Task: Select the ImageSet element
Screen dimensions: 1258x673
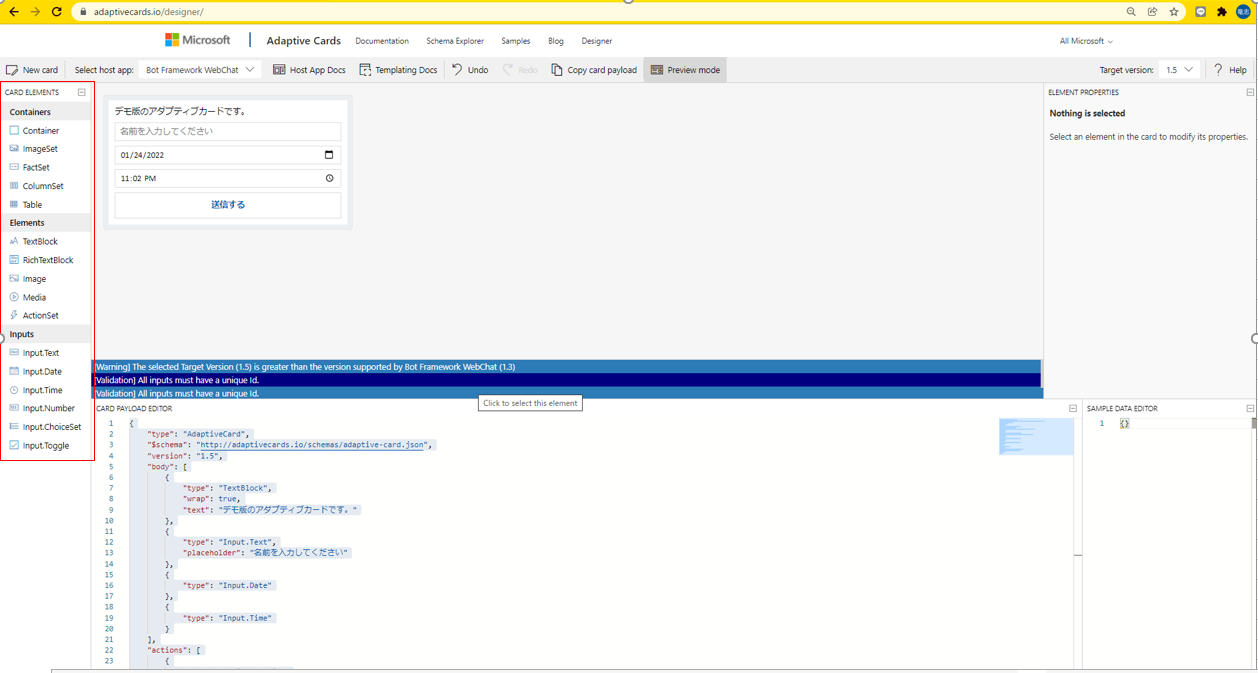Action: pyautogui.click(x=34, y=149)
